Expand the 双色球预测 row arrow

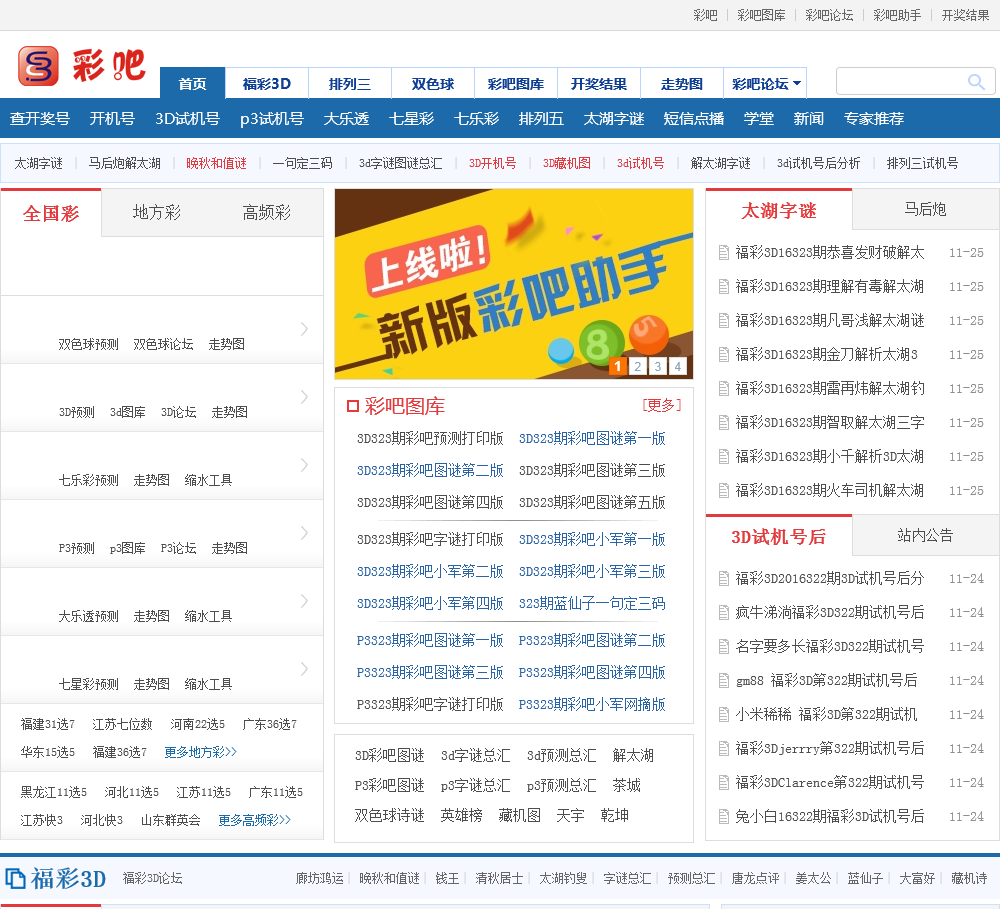[x=304, y=329]
